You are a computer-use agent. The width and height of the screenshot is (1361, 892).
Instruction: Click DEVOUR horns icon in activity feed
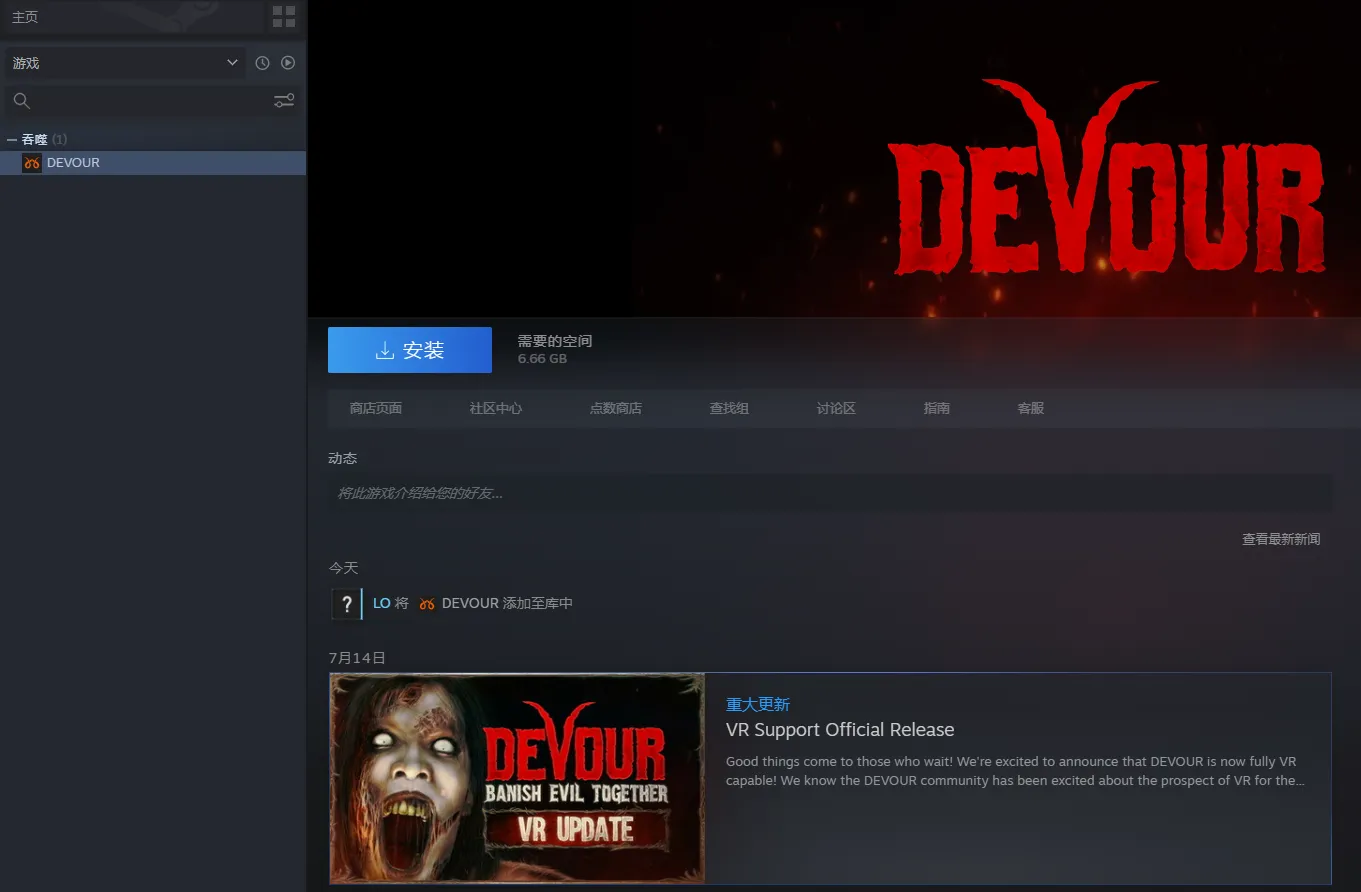pyautogui.click(x=427, y=604)
